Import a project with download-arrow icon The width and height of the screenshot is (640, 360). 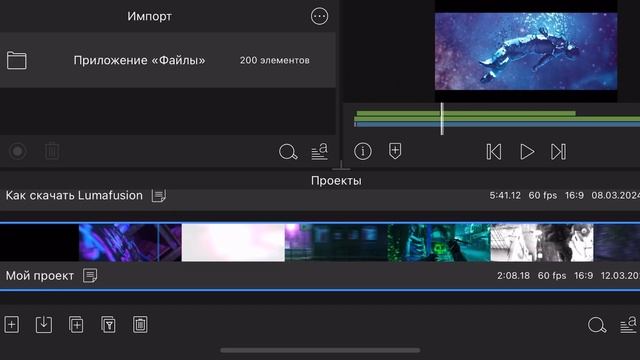tap(44, 325)
